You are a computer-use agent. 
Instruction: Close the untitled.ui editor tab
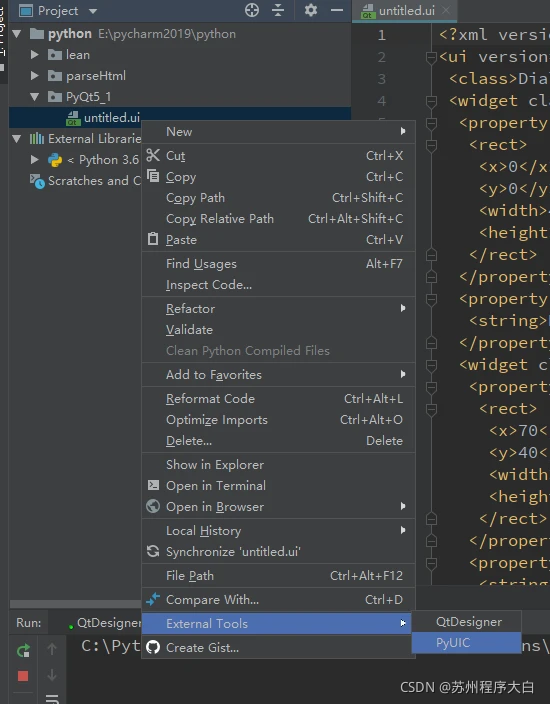pyautogui.click(x=446, y=10)
